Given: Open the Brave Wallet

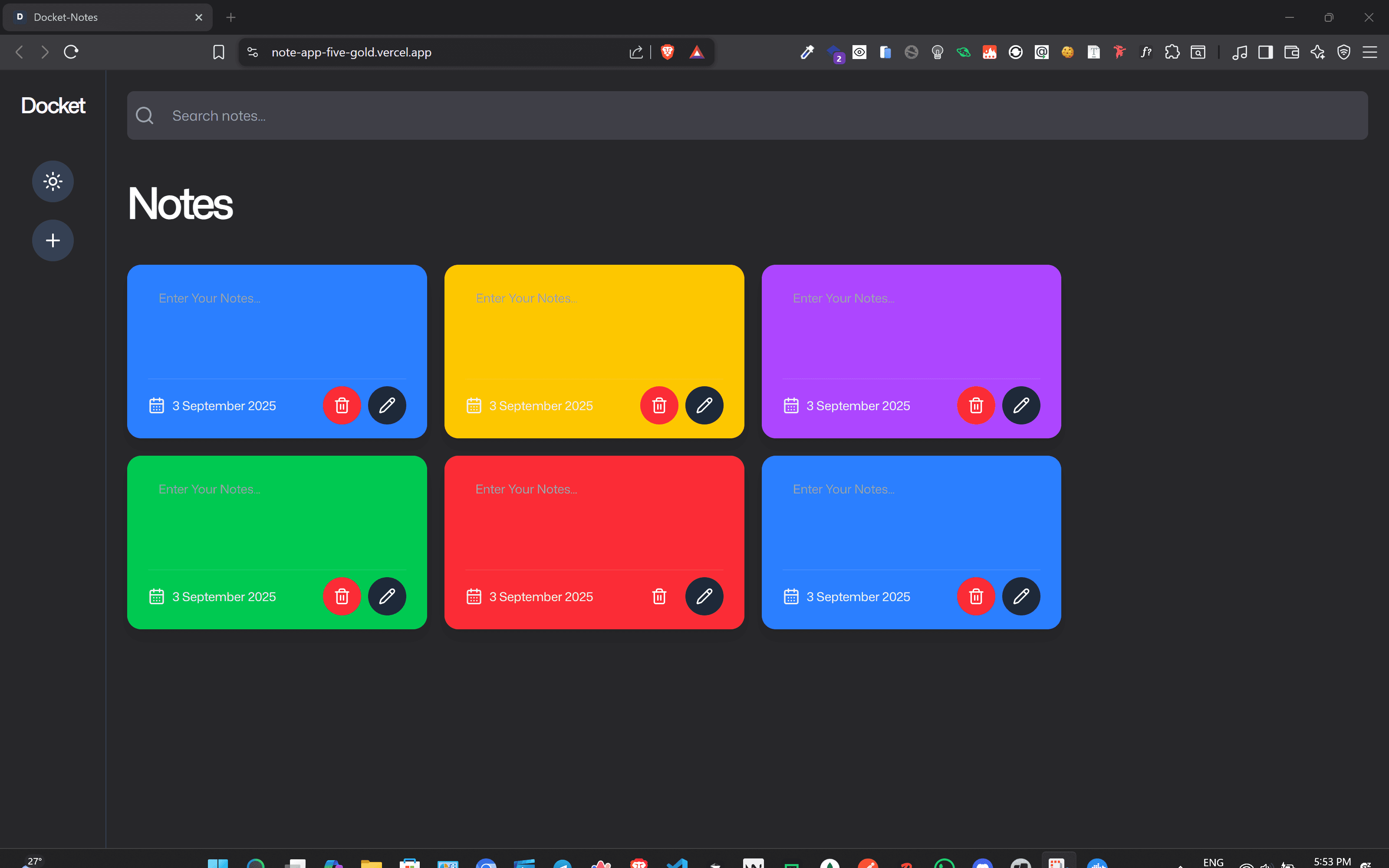Looking at the screenshot, I should click(x=1291, y=52).
